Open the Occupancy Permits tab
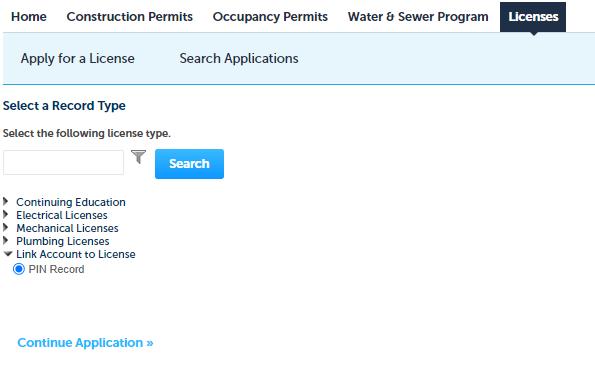Screen dimensions: 595x370 point(270,17)
